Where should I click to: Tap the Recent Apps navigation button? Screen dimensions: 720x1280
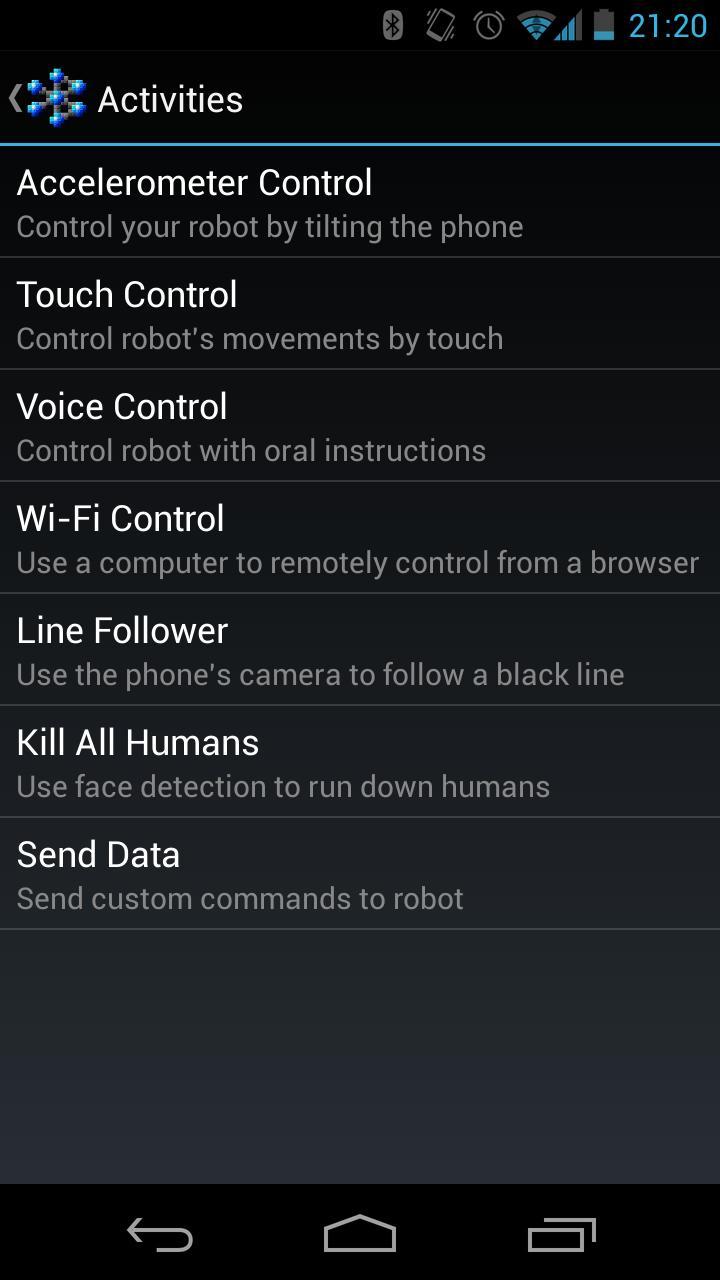tap(561, 1235)
